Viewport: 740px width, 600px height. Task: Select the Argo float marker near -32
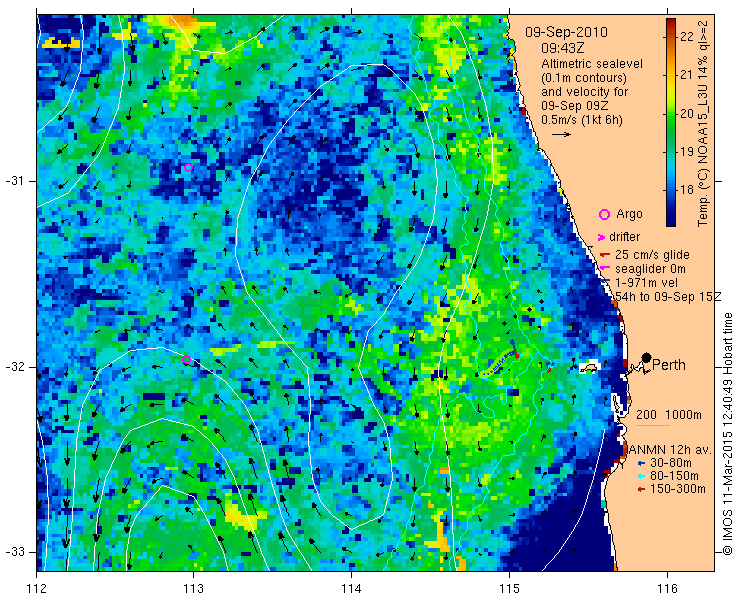[x=186, y=359]
